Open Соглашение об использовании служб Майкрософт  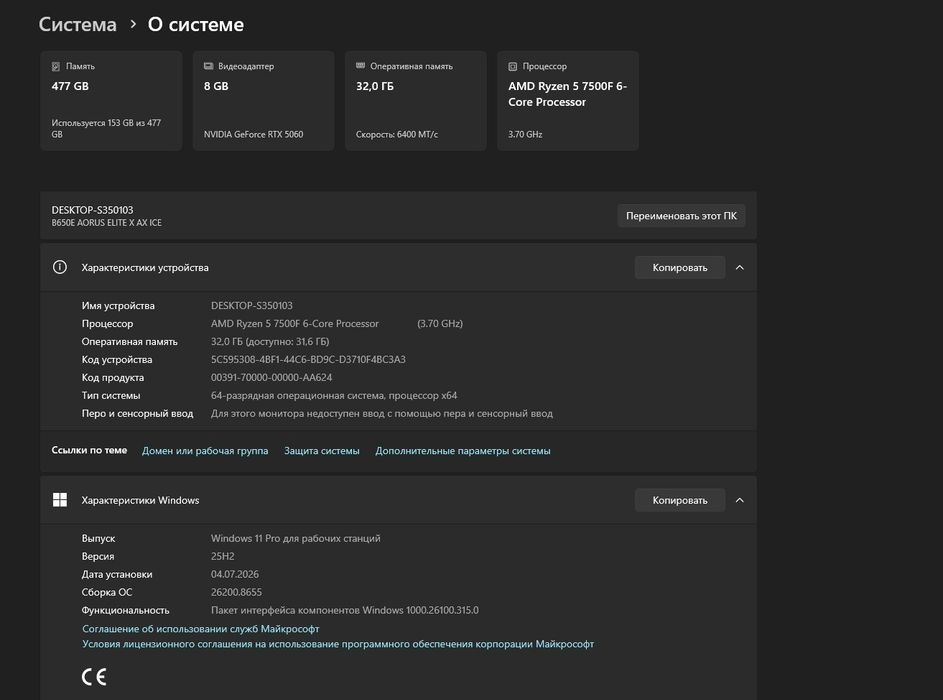pos(200,628)
